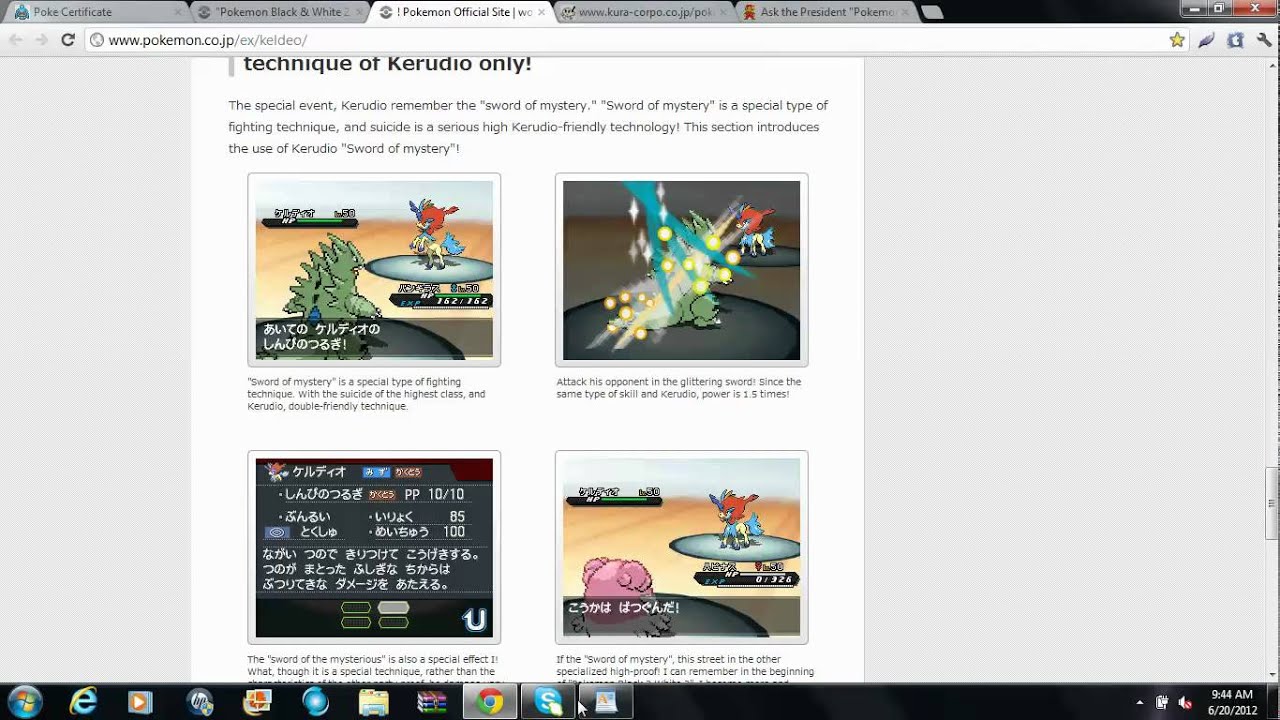Launch Internet Explorer from the taskbar

pos(84,702)
